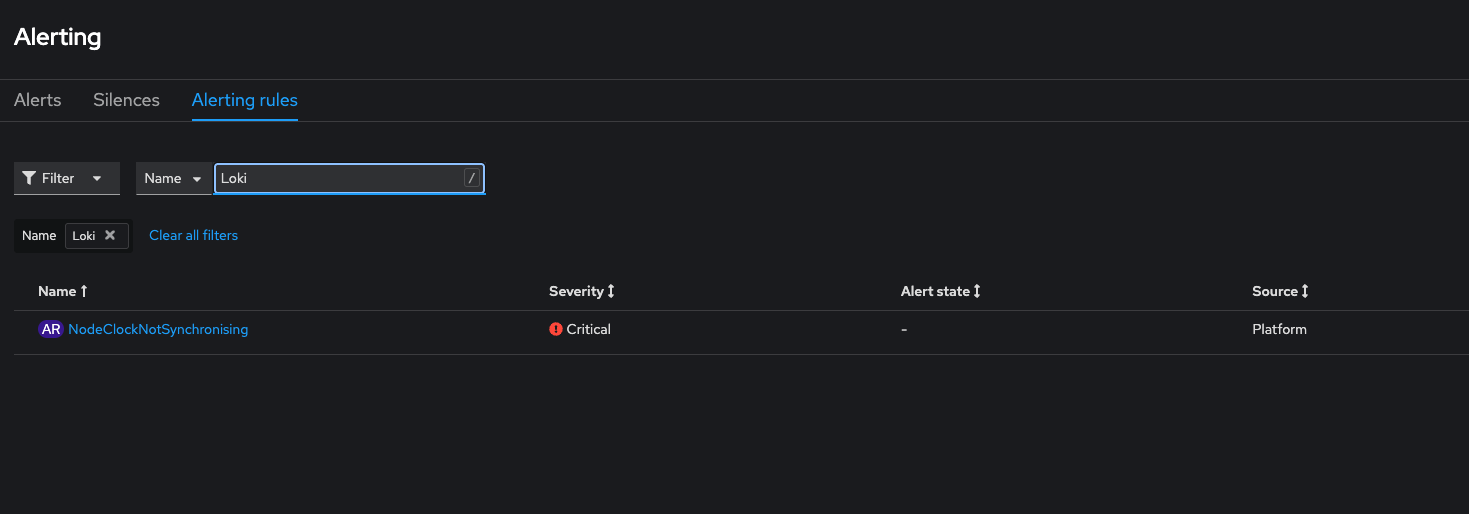
Task: Remove the Loki filter chip
Action: pyautogui.click(x=110, y=236)
